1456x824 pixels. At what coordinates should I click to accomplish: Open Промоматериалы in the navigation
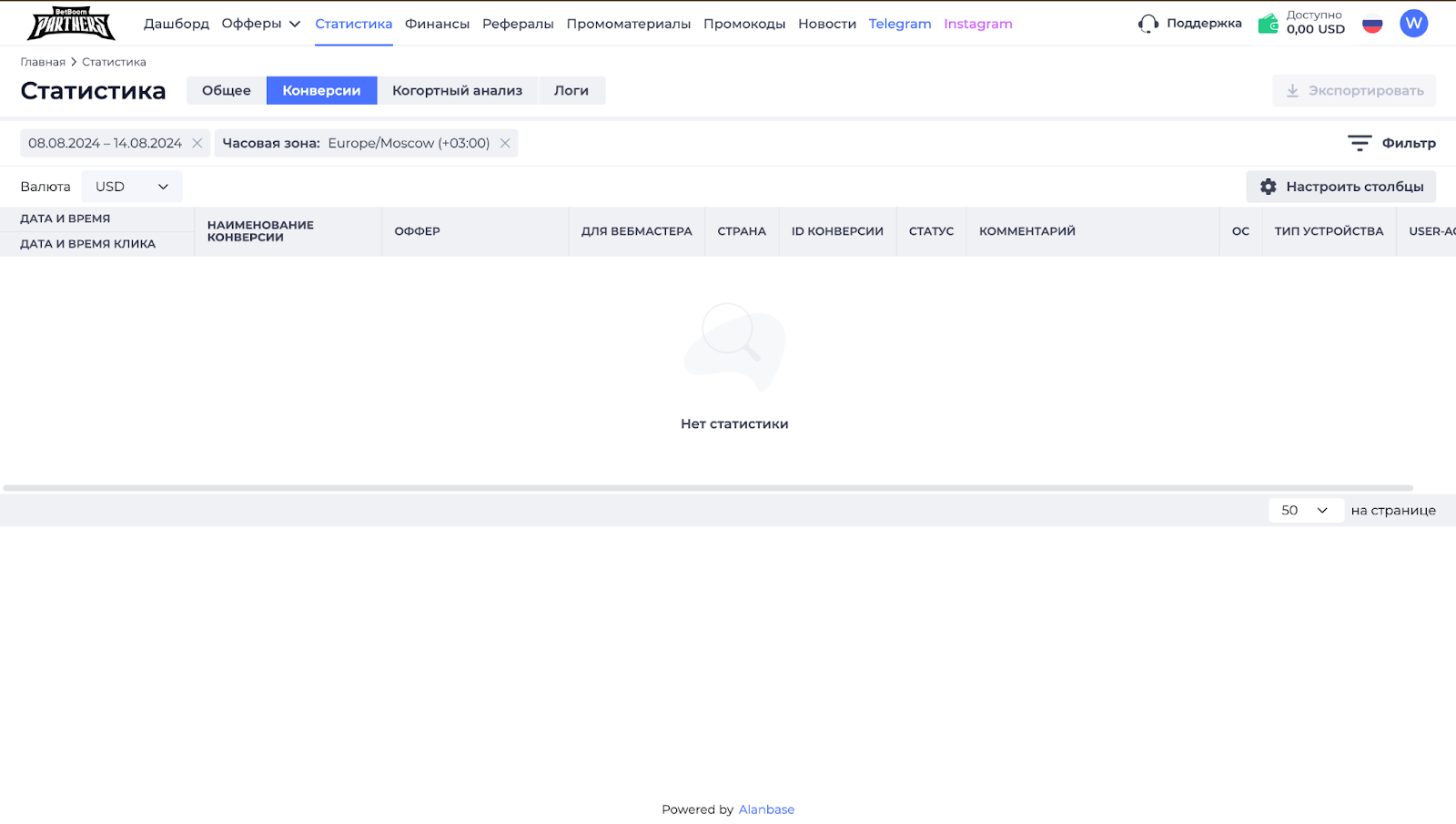pos(629,24)
